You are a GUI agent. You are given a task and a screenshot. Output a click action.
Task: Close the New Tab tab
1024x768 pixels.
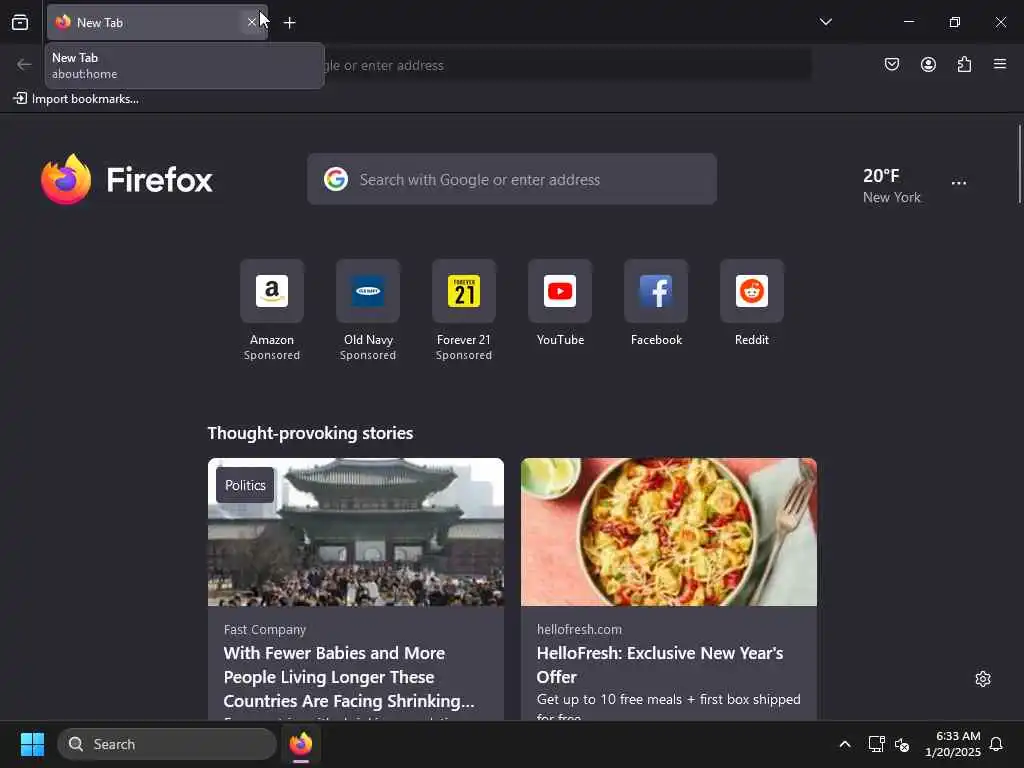pos(251,22)
